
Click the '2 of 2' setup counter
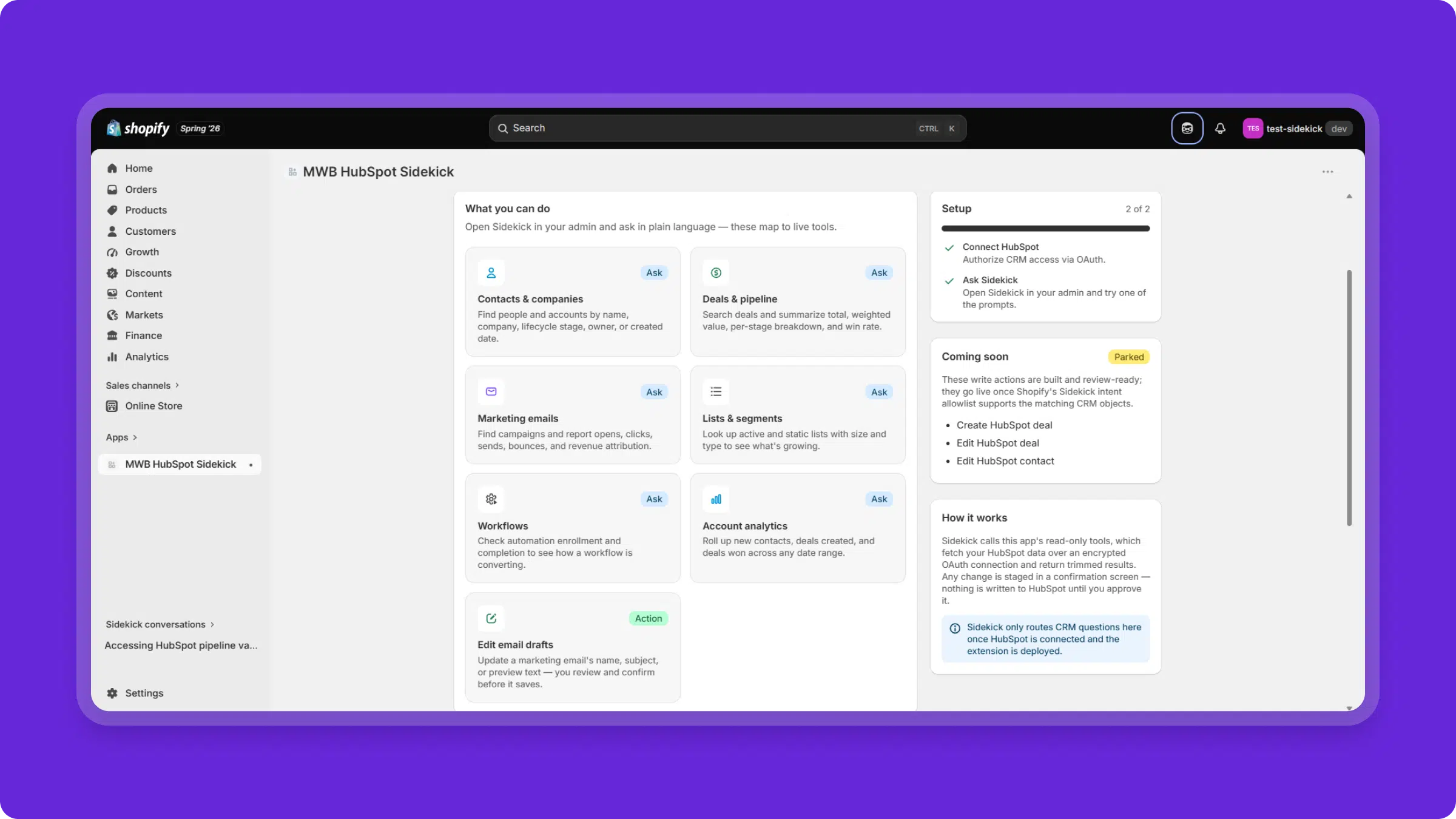point(1137,209)
